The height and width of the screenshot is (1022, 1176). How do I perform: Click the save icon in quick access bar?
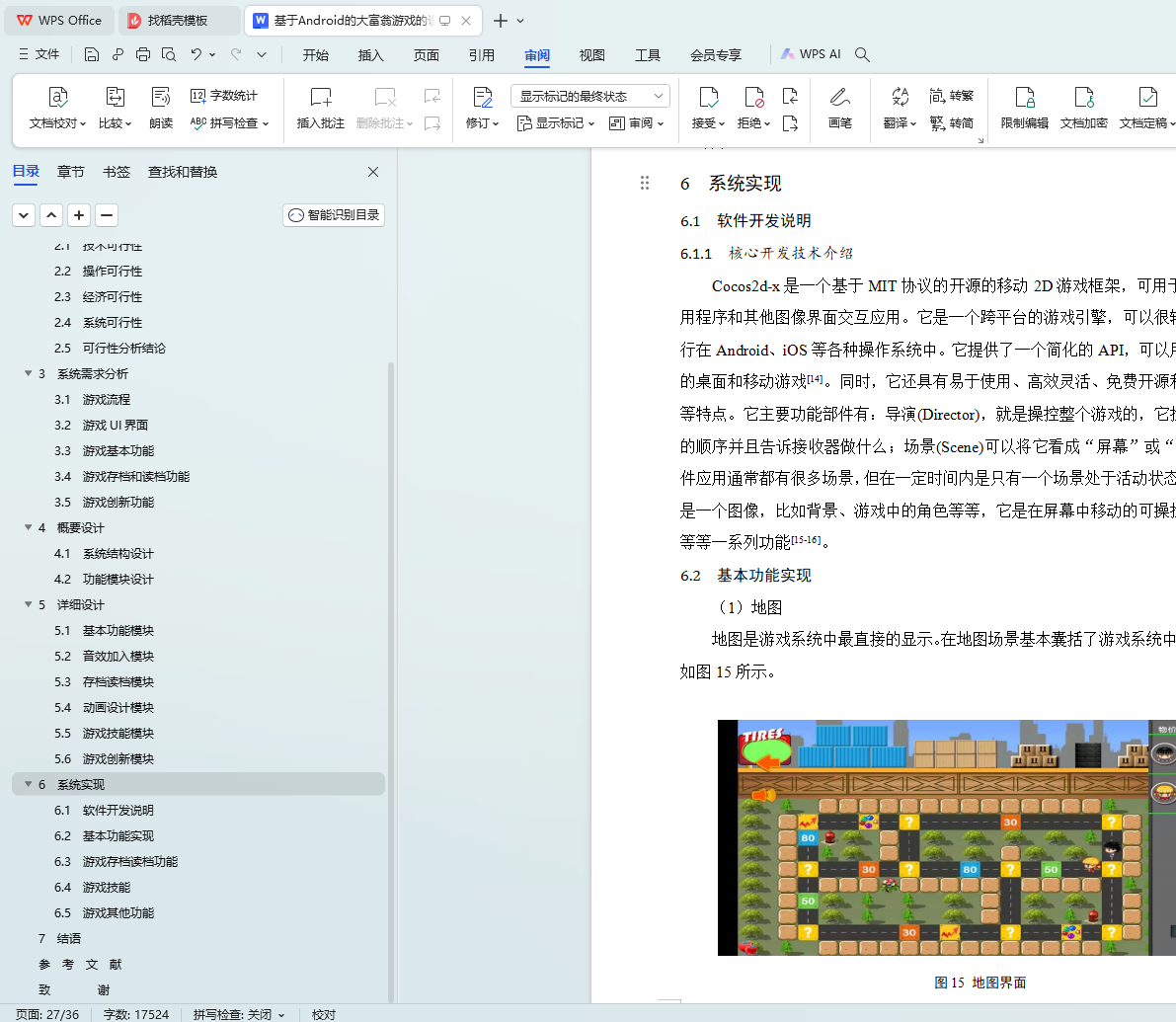pyautogui.click(x=92, y=54)
